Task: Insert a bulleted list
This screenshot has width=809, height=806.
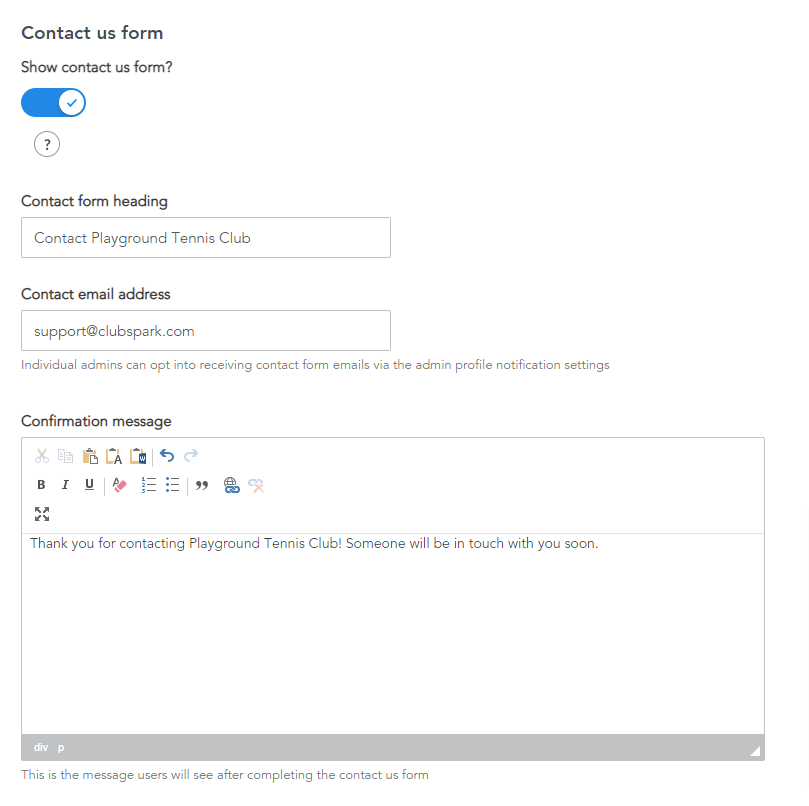Action: pos(172,485)
